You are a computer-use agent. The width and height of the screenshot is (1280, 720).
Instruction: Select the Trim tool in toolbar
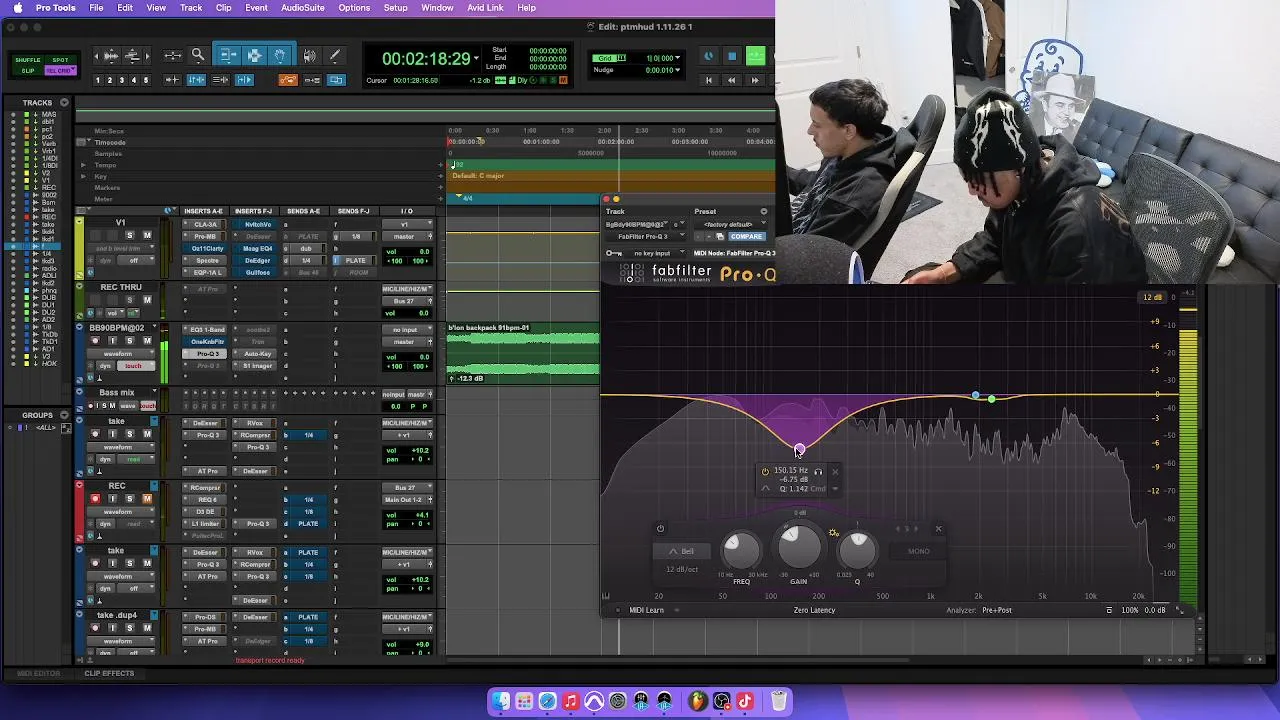tap(227, 56)
